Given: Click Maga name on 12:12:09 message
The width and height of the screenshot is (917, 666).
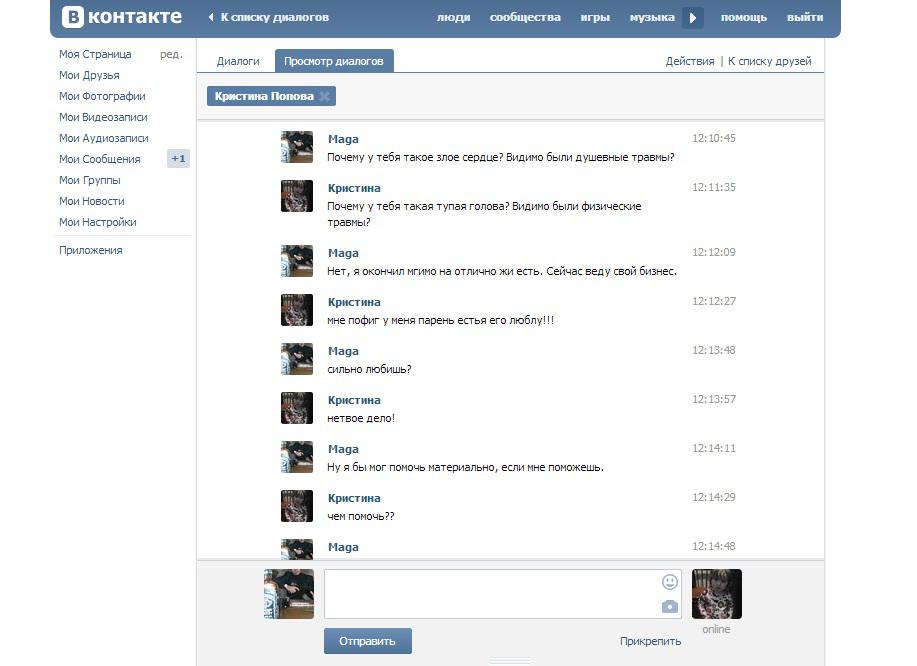Looking at the screenshot, I should pos(343,253).
